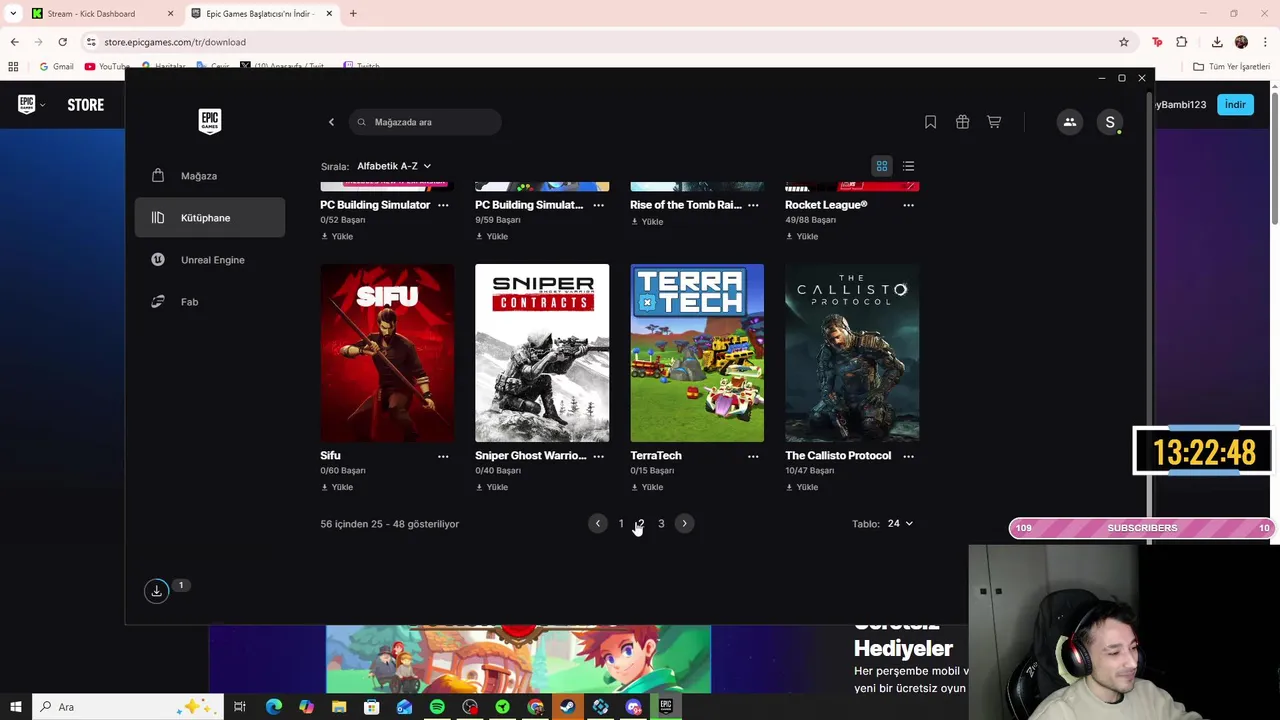The height and width of the screenshot is (720, 1280).
Task: Open the launcher downloads icon
Action: tap(157, 591)
